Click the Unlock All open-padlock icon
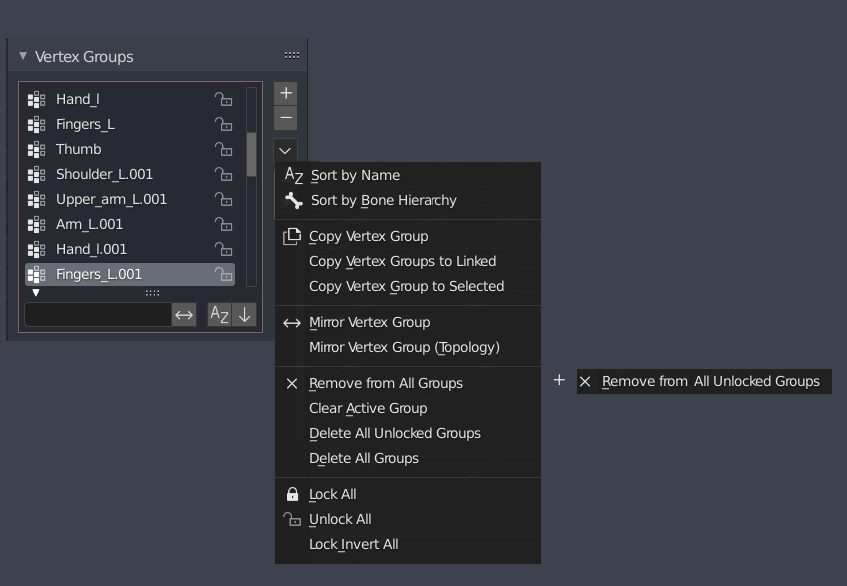The image size is (847, 586). 292,519
